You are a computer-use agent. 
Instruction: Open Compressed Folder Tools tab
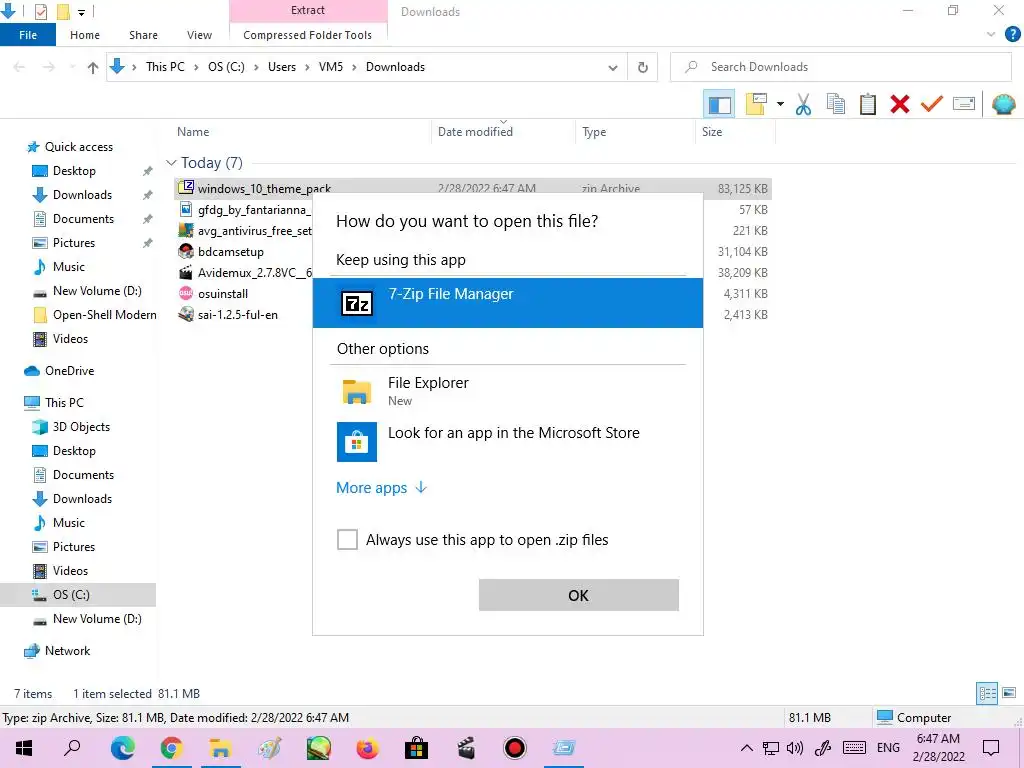[x=308, y=35]
